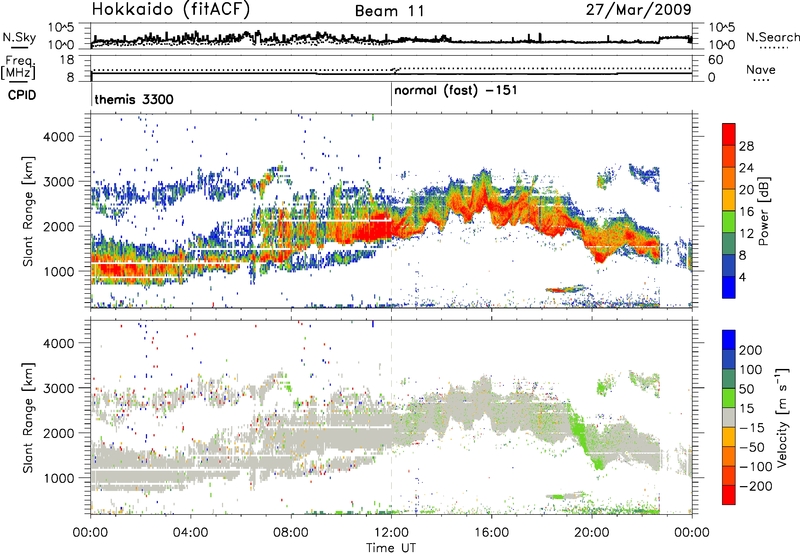This screenshot has height=554, width=800.
Task: Select the 'Freq. [MHz]' axis label
Action: pos(18,67)
